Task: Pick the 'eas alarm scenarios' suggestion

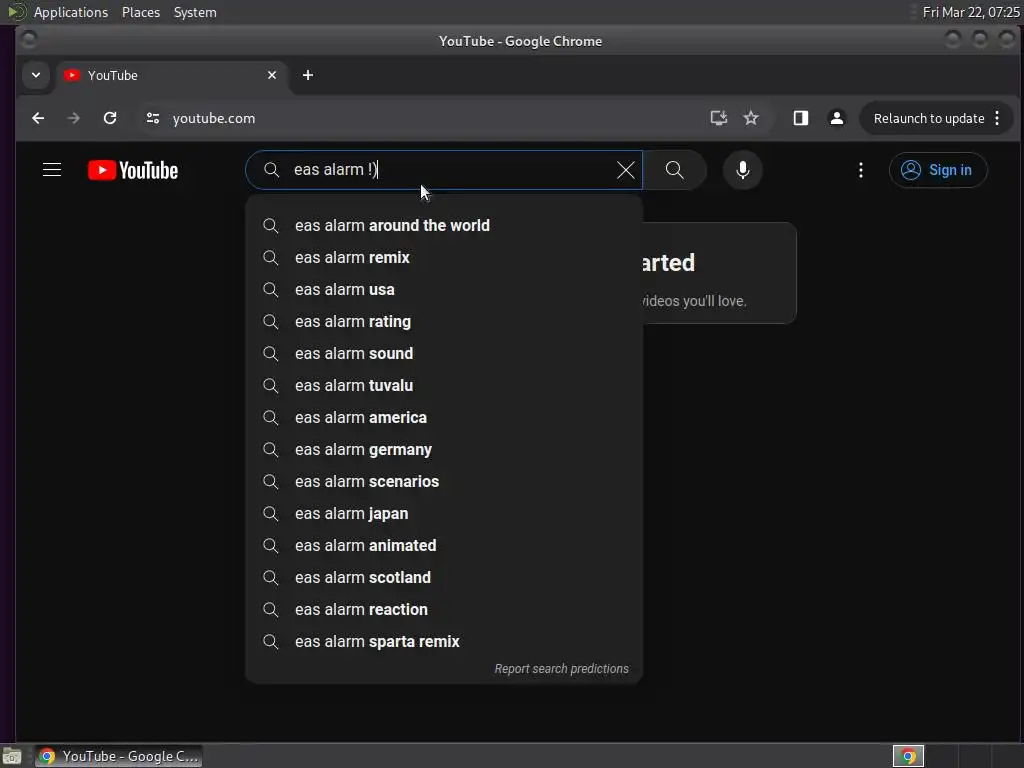Action: [444, 481]
